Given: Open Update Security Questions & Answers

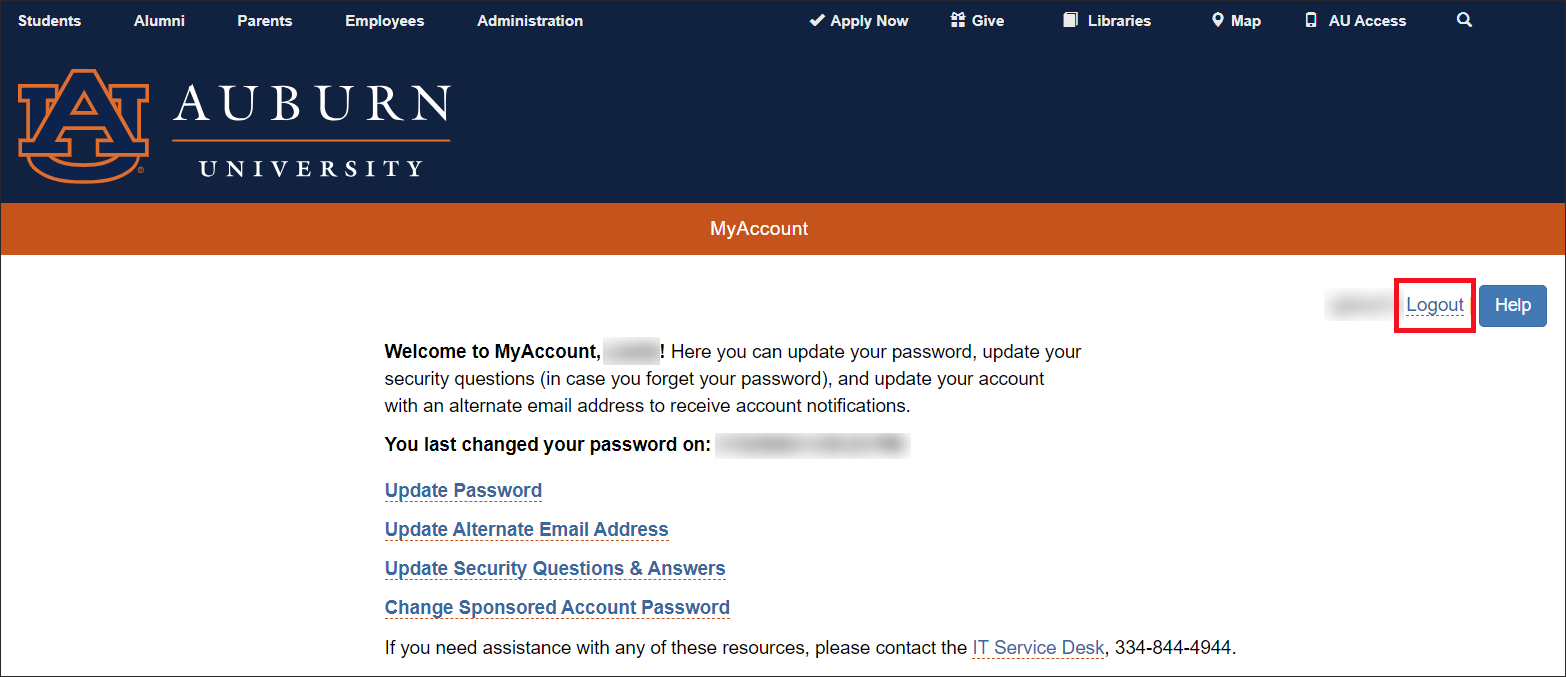Looking at the screenshot, I should pyautogui.click(x=554, y=568).
